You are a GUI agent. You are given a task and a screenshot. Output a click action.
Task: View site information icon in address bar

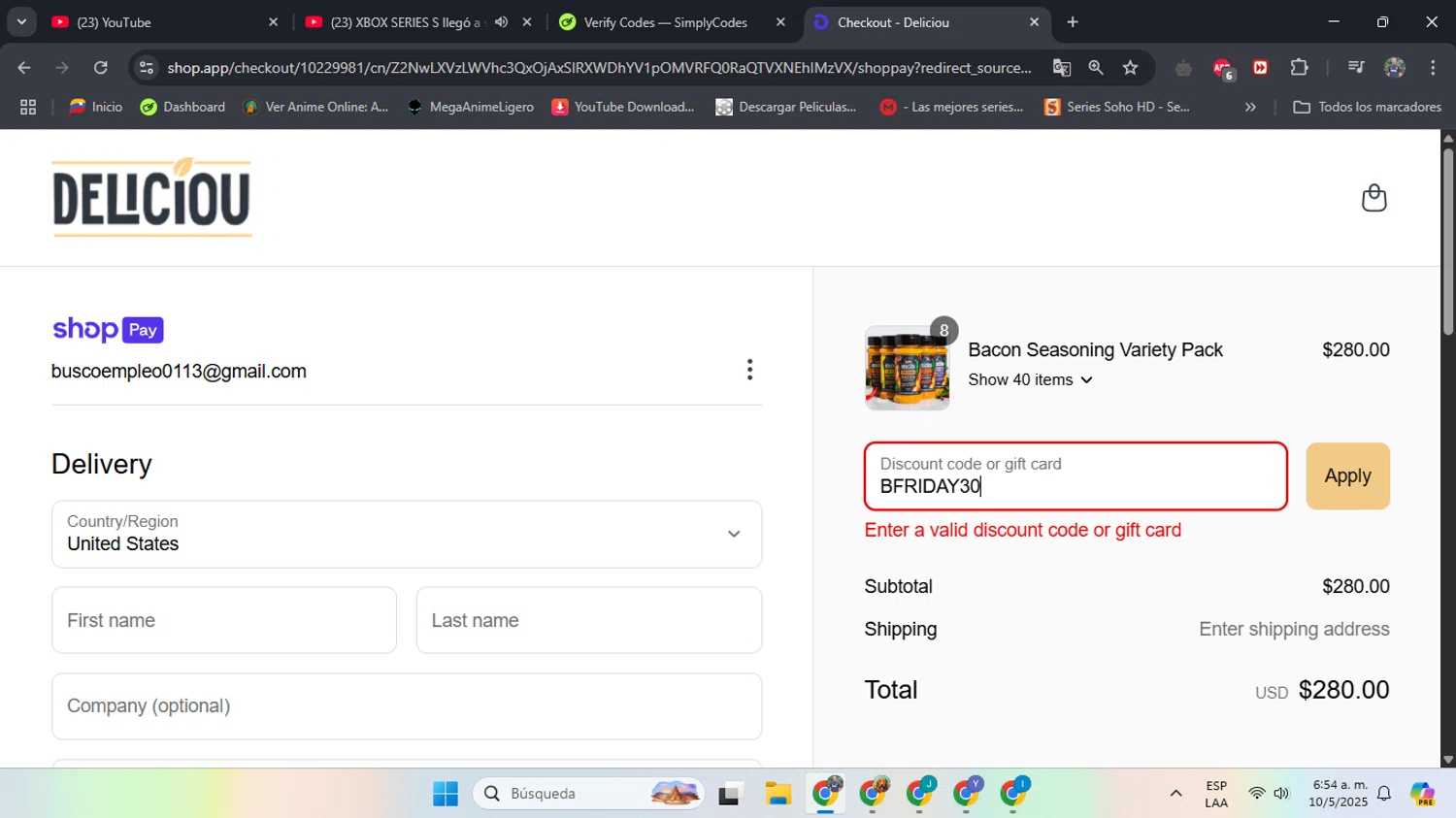(147, 67)
